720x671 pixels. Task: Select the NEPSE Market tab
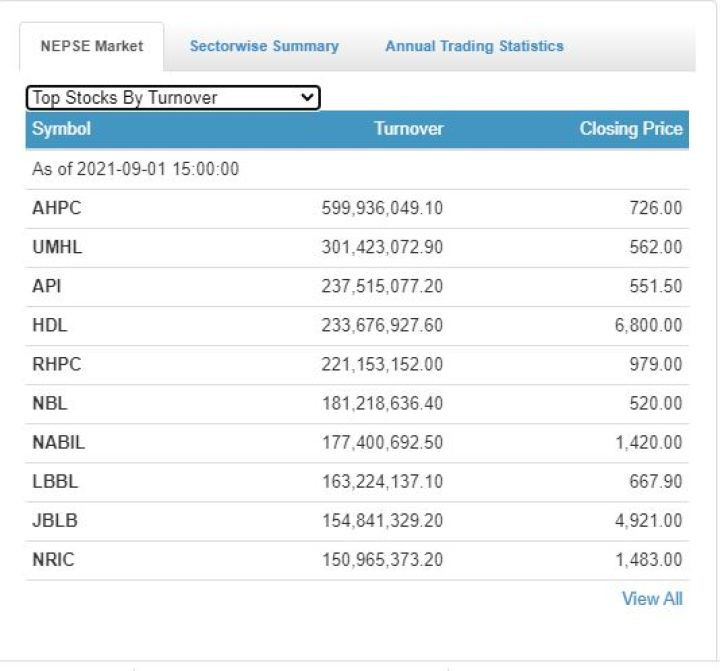pos(92,46)
